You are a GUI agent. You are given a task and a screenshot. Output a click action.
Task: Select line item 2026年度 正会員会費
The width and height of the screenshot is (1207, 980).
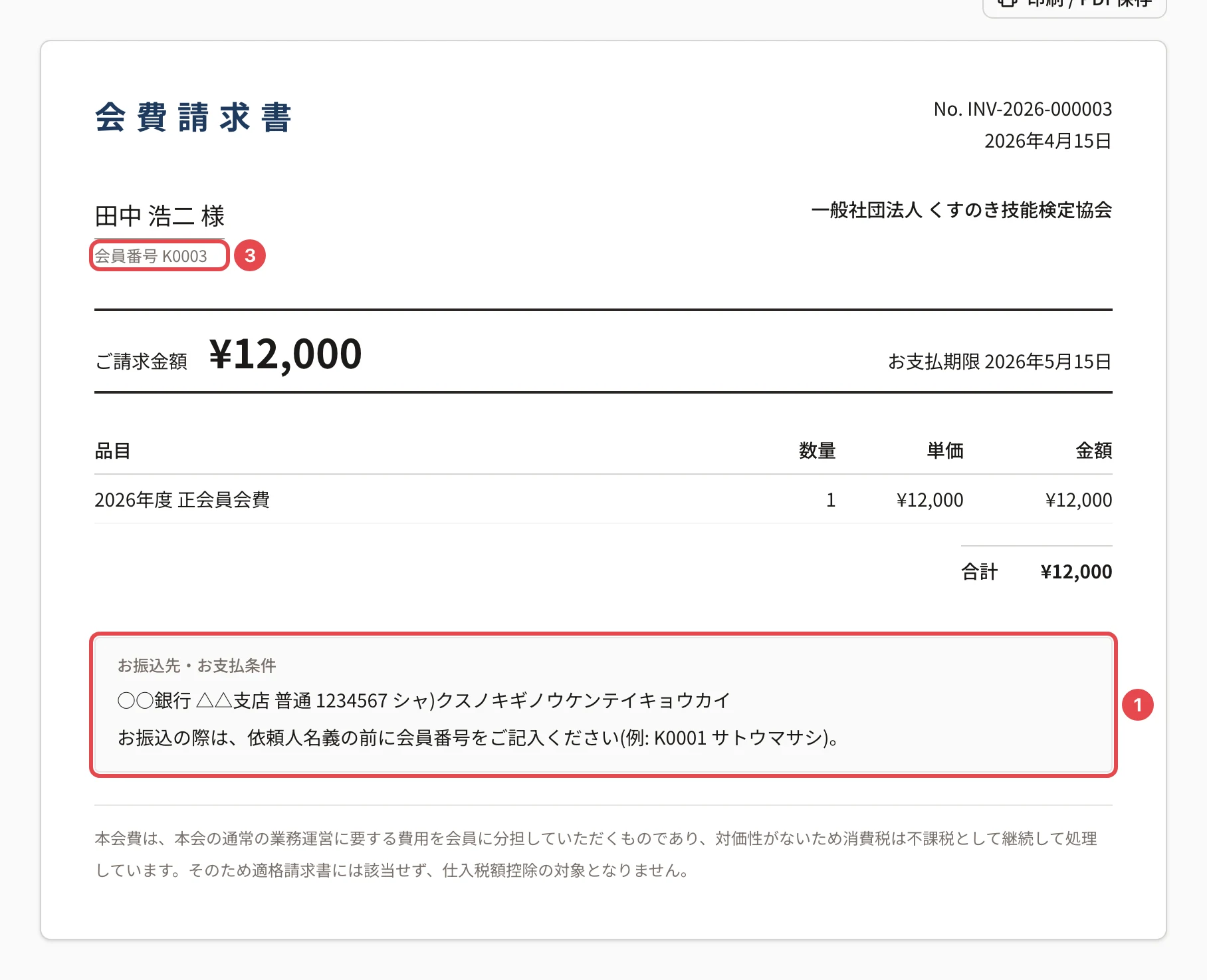pyautogui.click(x=182, y=500)
